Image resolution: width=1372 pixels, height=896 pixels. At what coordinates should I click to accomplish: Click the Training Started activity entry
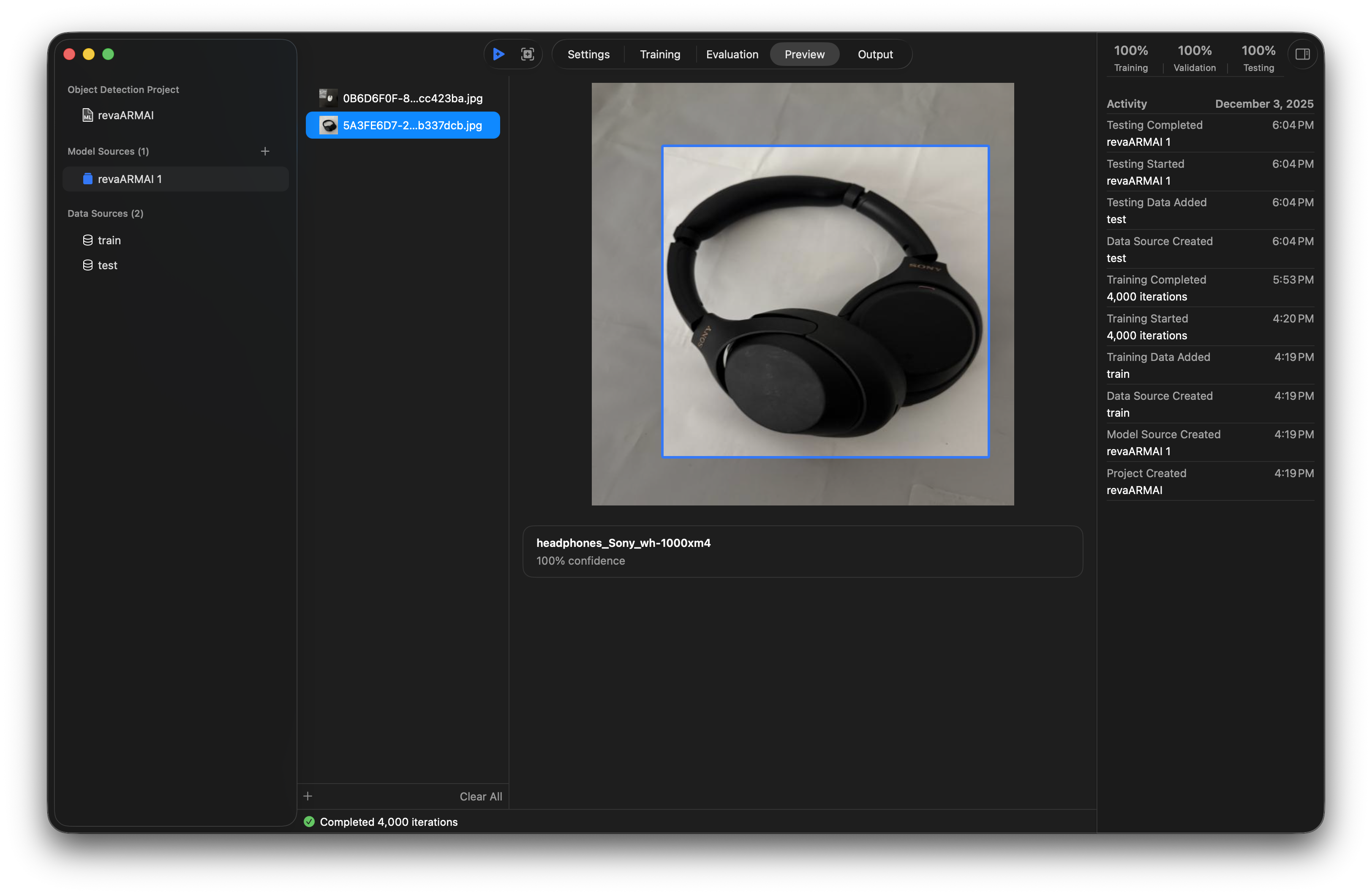1210,327
